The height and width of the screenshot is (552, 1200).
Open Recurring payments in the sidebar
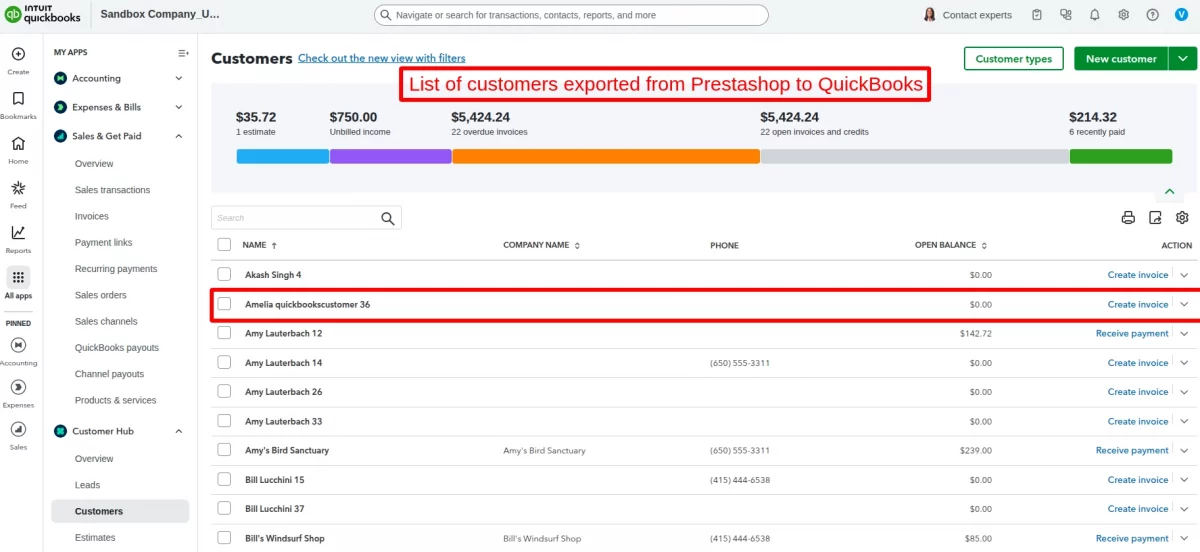(116, 269)
